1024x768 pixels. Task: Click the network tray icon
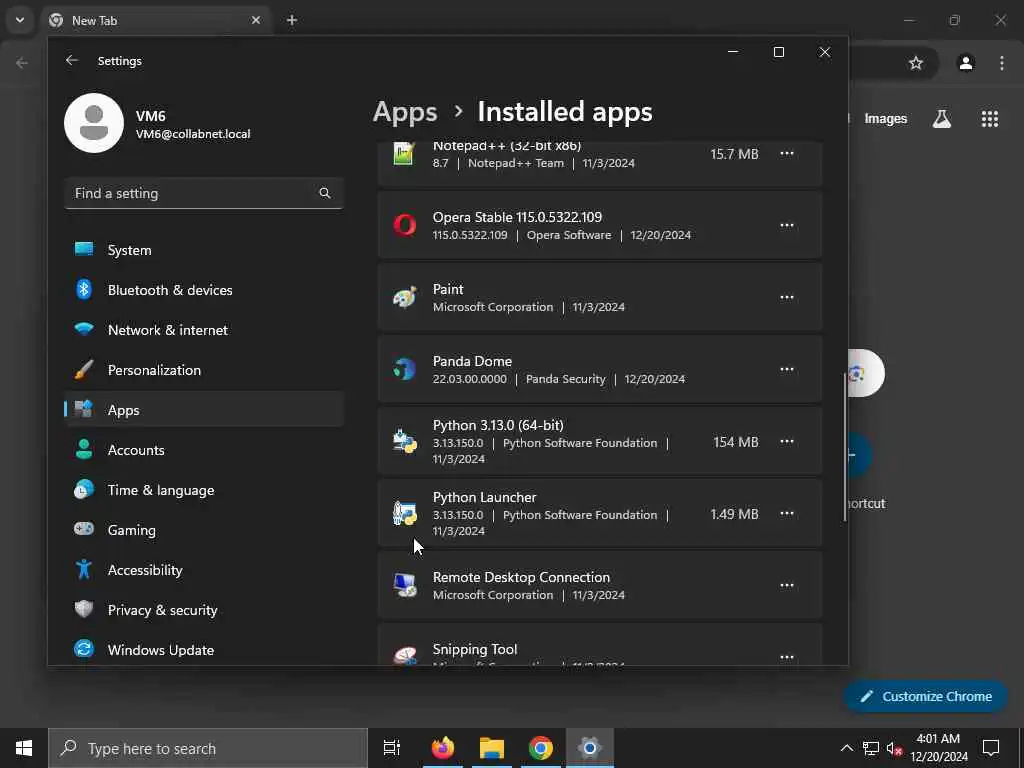pos(871,748)
